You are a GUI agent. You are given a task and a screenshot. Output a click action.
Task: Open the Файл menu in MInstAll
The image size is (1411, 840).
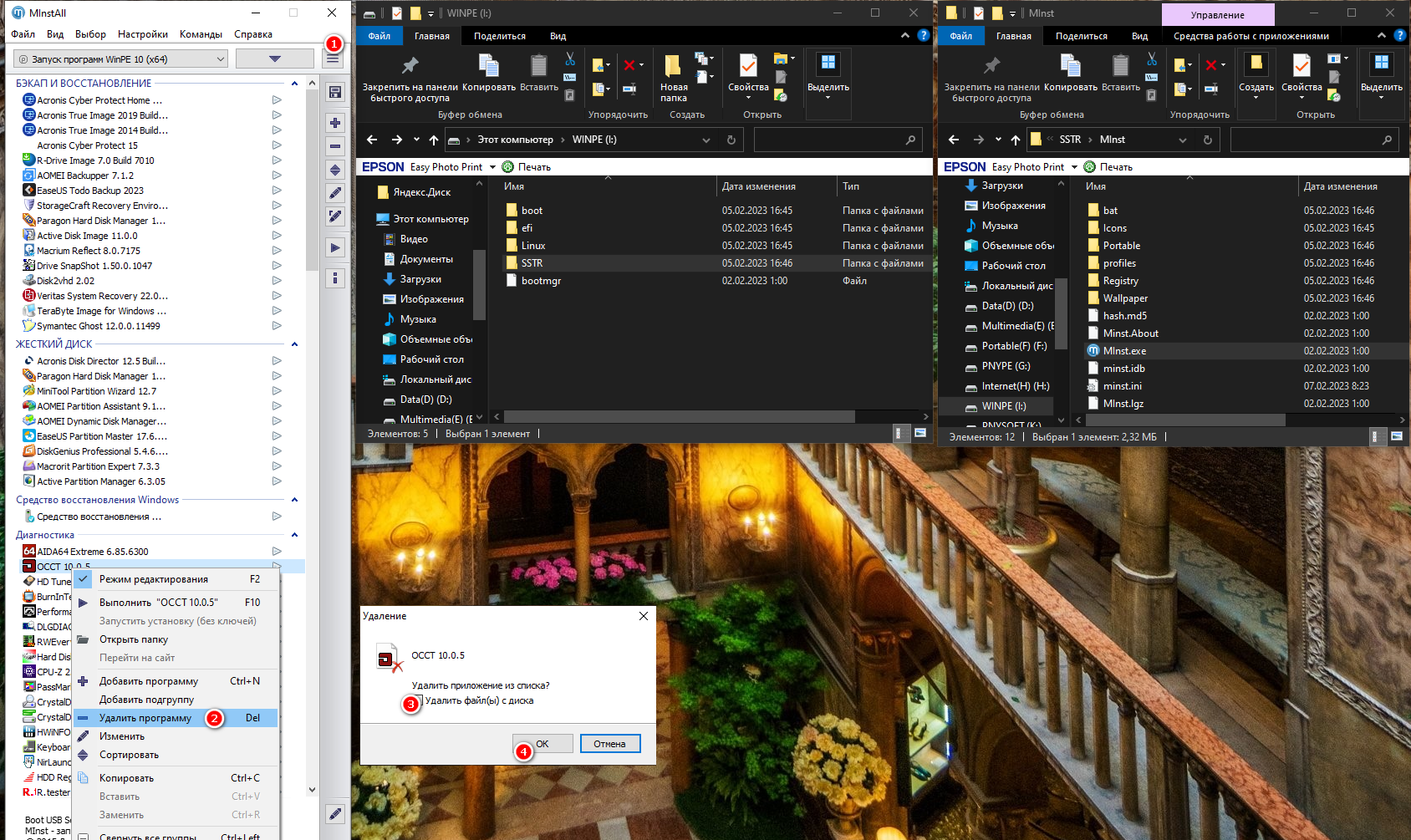click(23, 34)
